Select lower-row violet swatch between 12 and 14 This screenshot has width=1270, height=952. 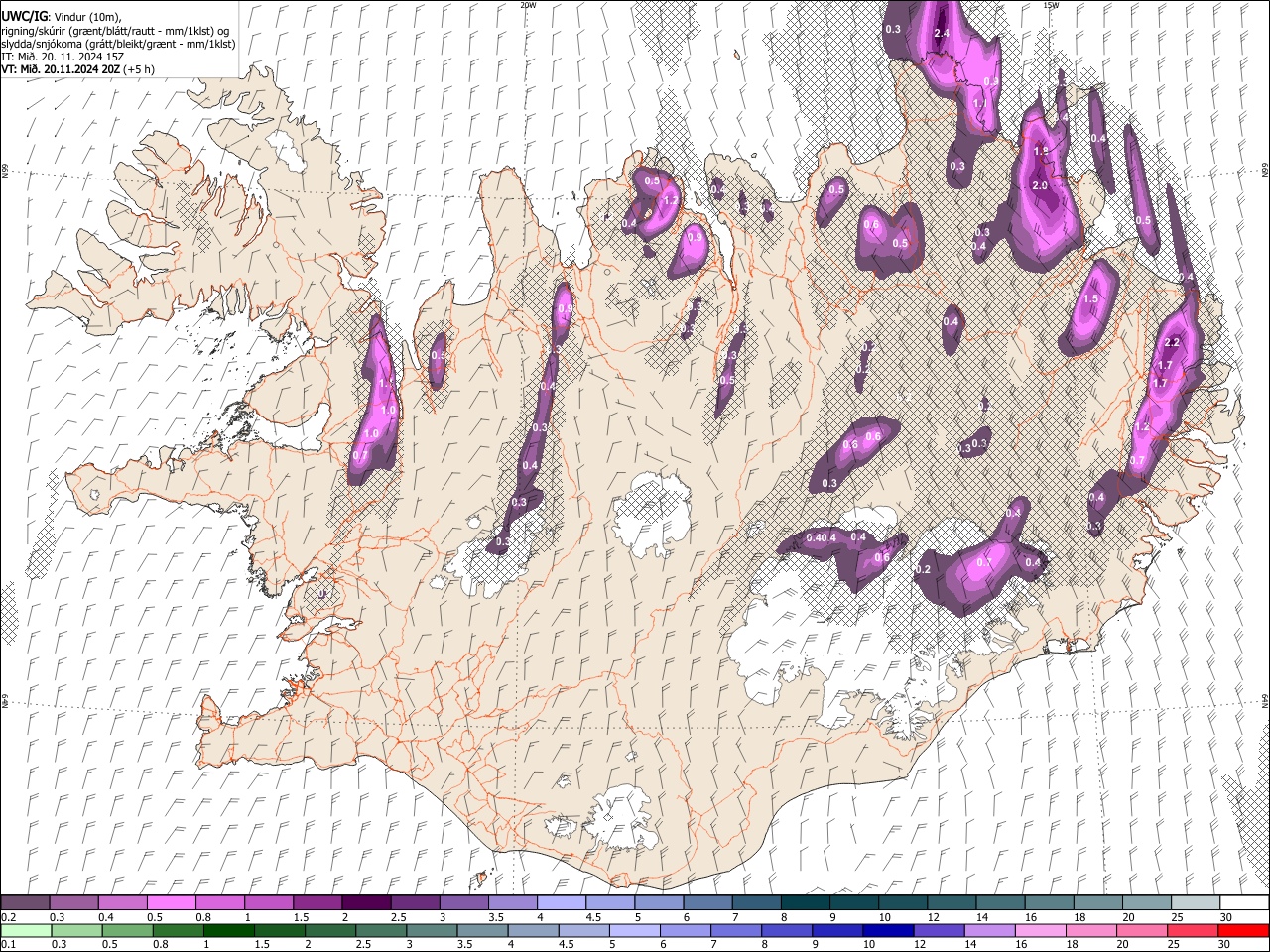tap(938, 930)
